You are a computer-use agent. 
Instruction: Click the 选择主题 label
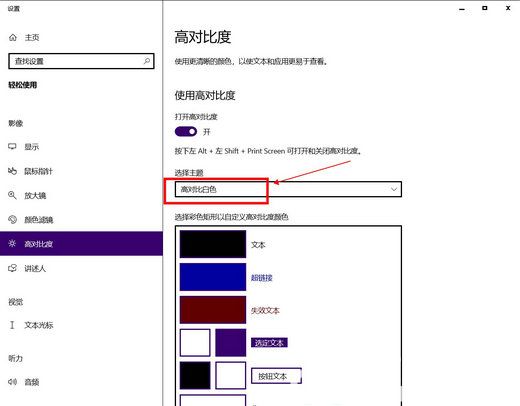click(189, 173)
